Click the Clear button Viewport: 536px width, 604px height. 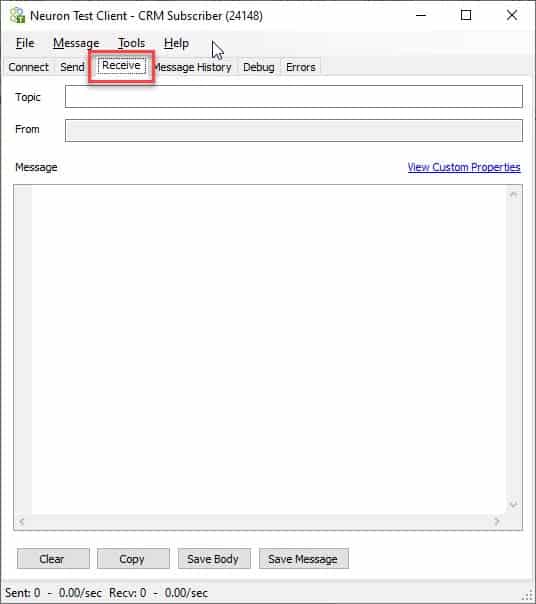[53, 559]
